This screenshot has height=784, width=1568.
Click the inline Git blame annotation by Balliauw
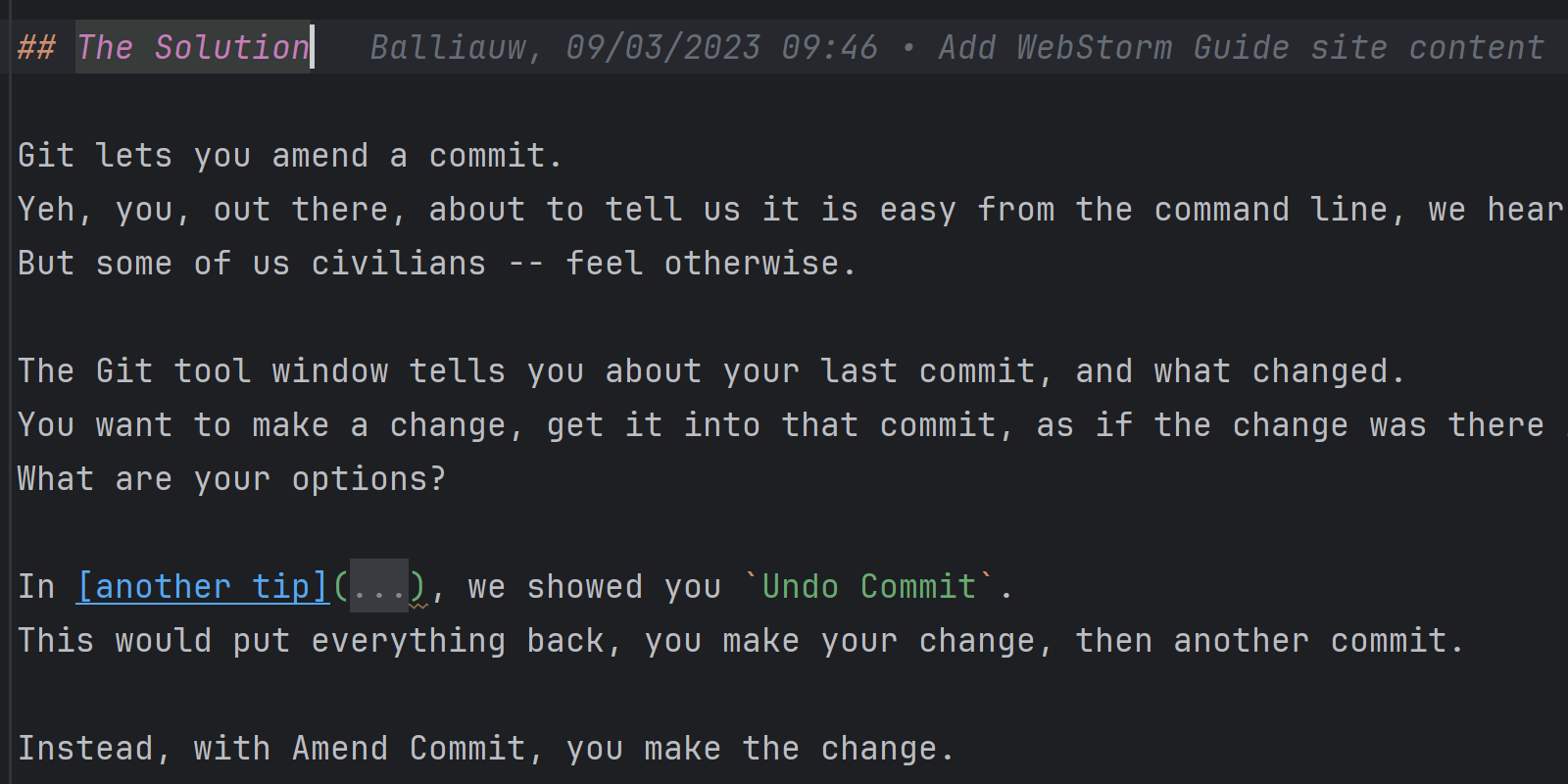(x=956, y=47)
